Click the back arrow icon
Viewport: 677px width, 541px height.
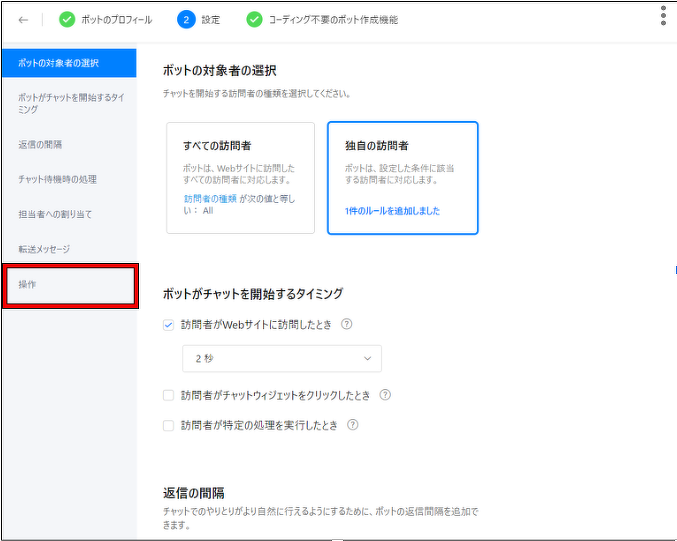(23, 20)
